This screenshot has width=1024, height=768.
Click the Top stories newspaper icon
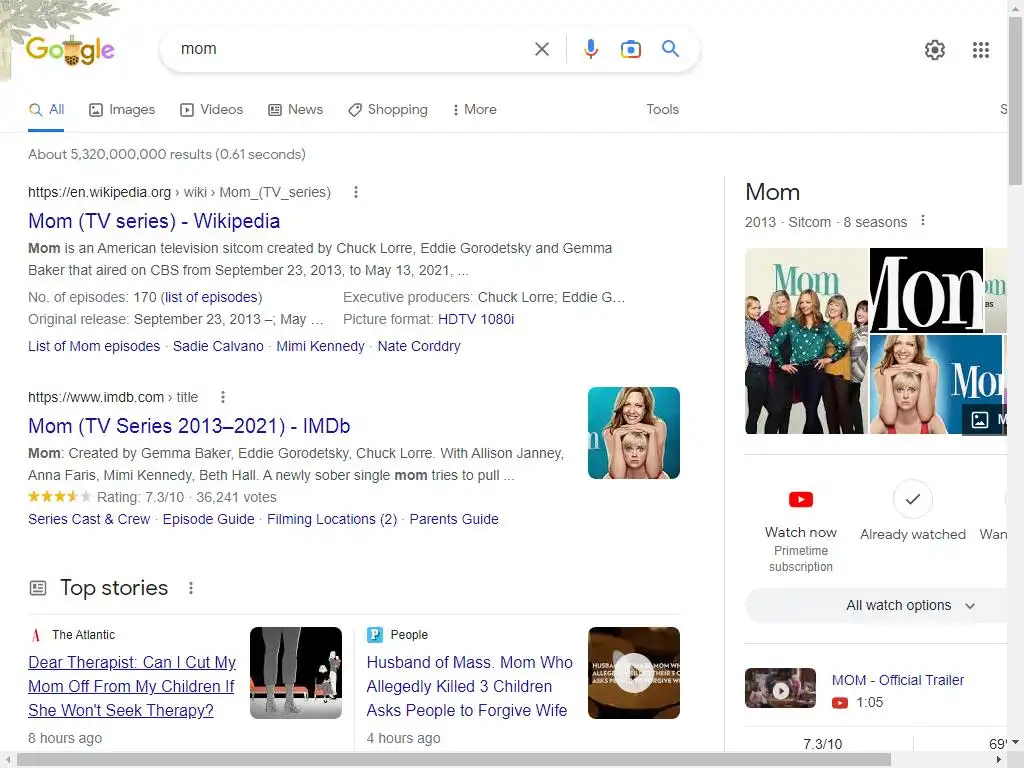(39, 588)
